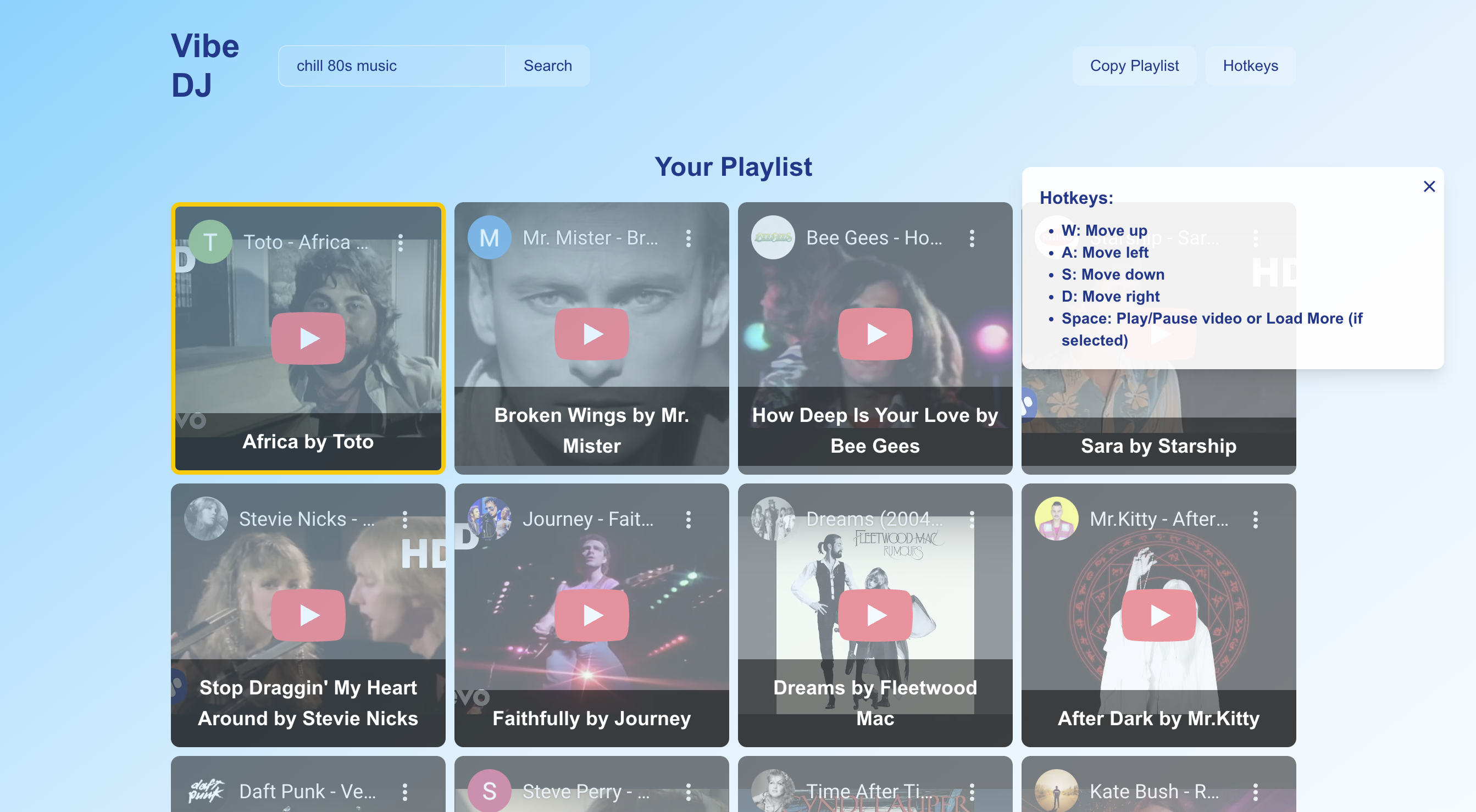1476x812 pixels.
Task: Click the chill 80s music search field
Action: tap(392, 66)
